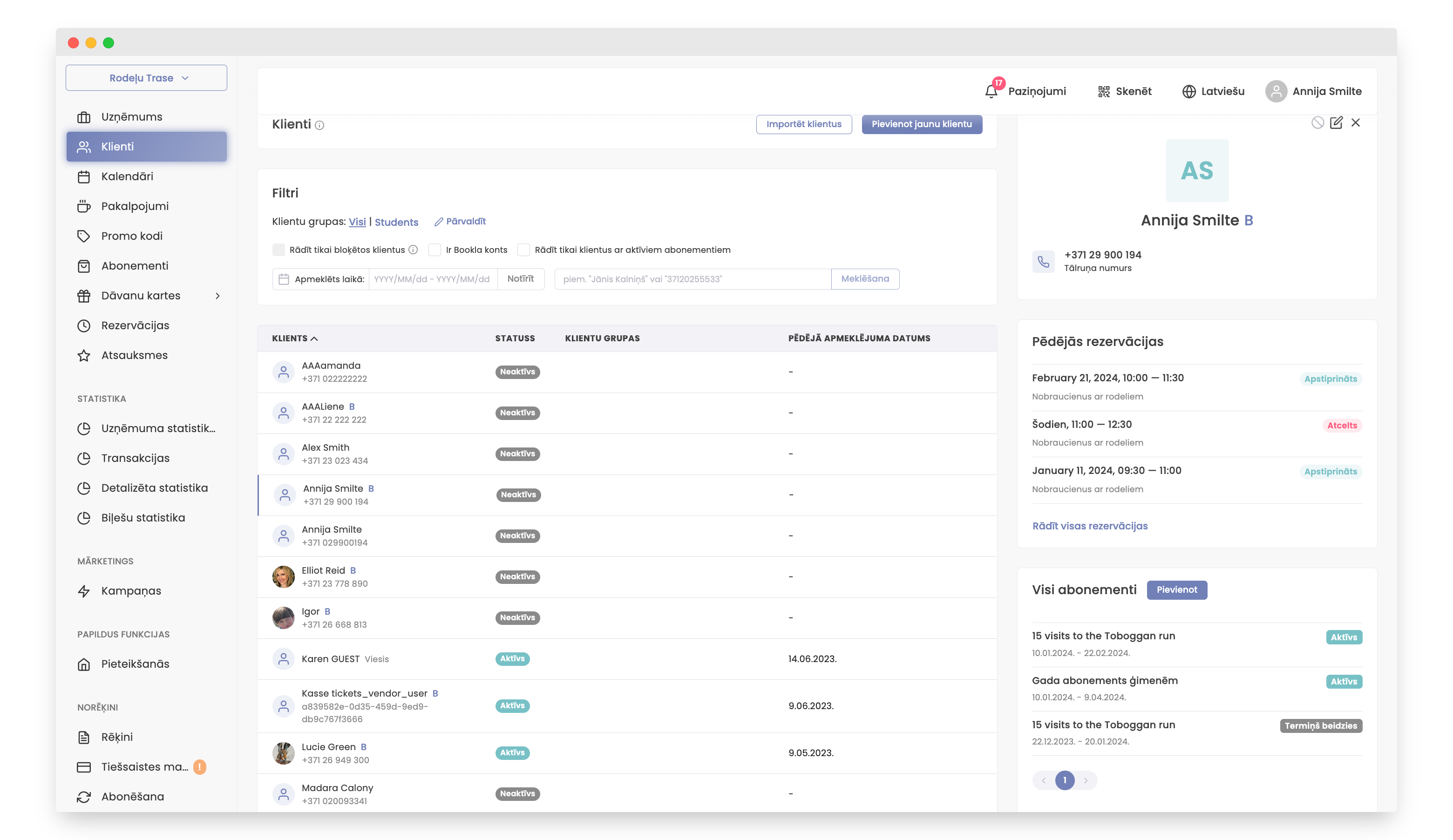Click the info icon beside the Klienti title

319,125
